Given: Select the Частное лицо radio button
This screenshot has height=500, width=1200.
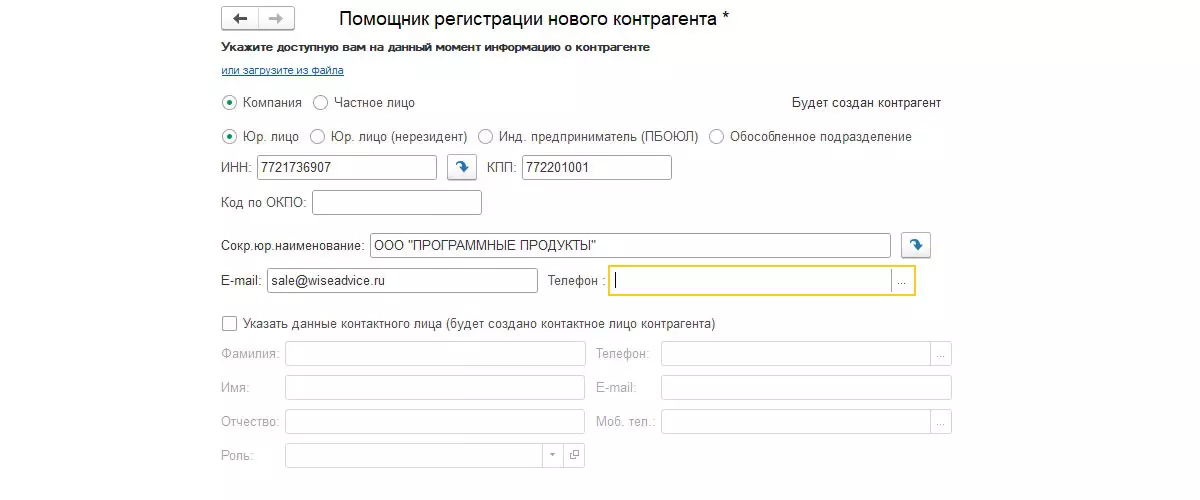Looking at the screenshot, I should click(x=320, y=102).
